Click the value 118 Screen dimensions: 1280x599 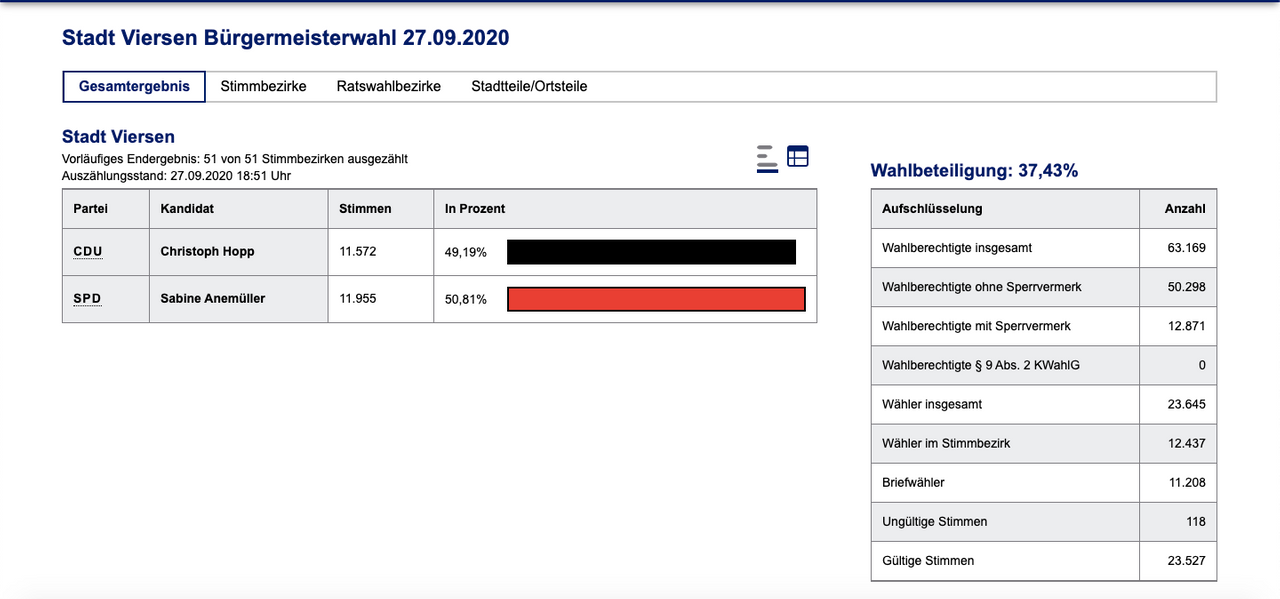(x=1195, y=521)
